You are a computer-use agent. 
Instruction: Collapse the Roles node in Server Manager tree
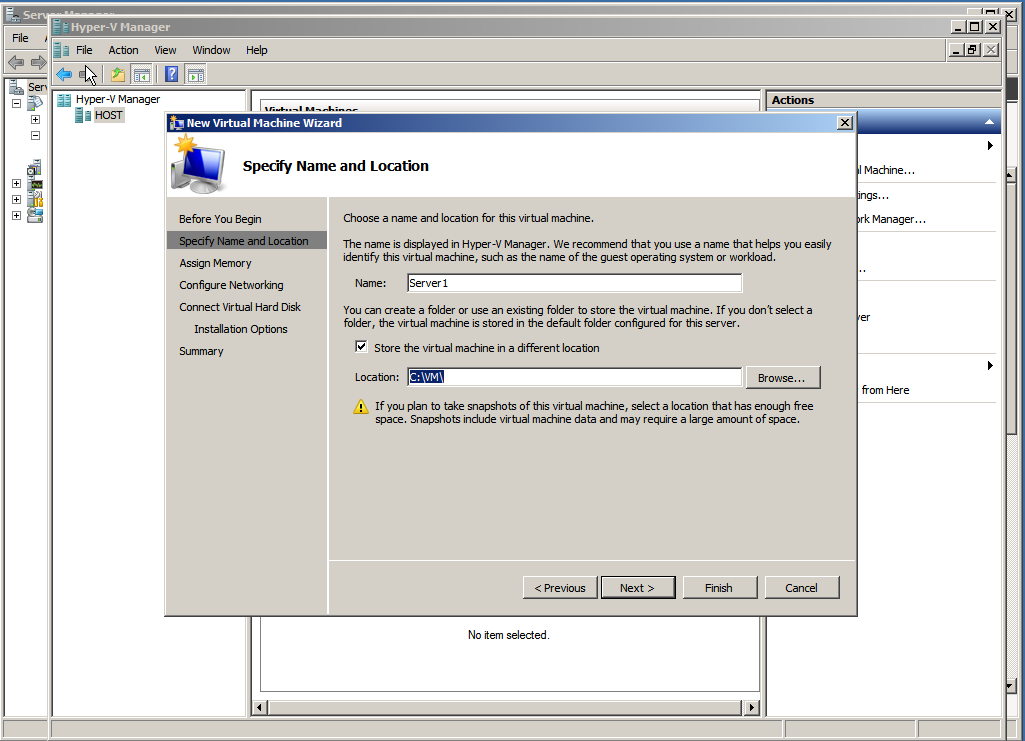(16, 103)
